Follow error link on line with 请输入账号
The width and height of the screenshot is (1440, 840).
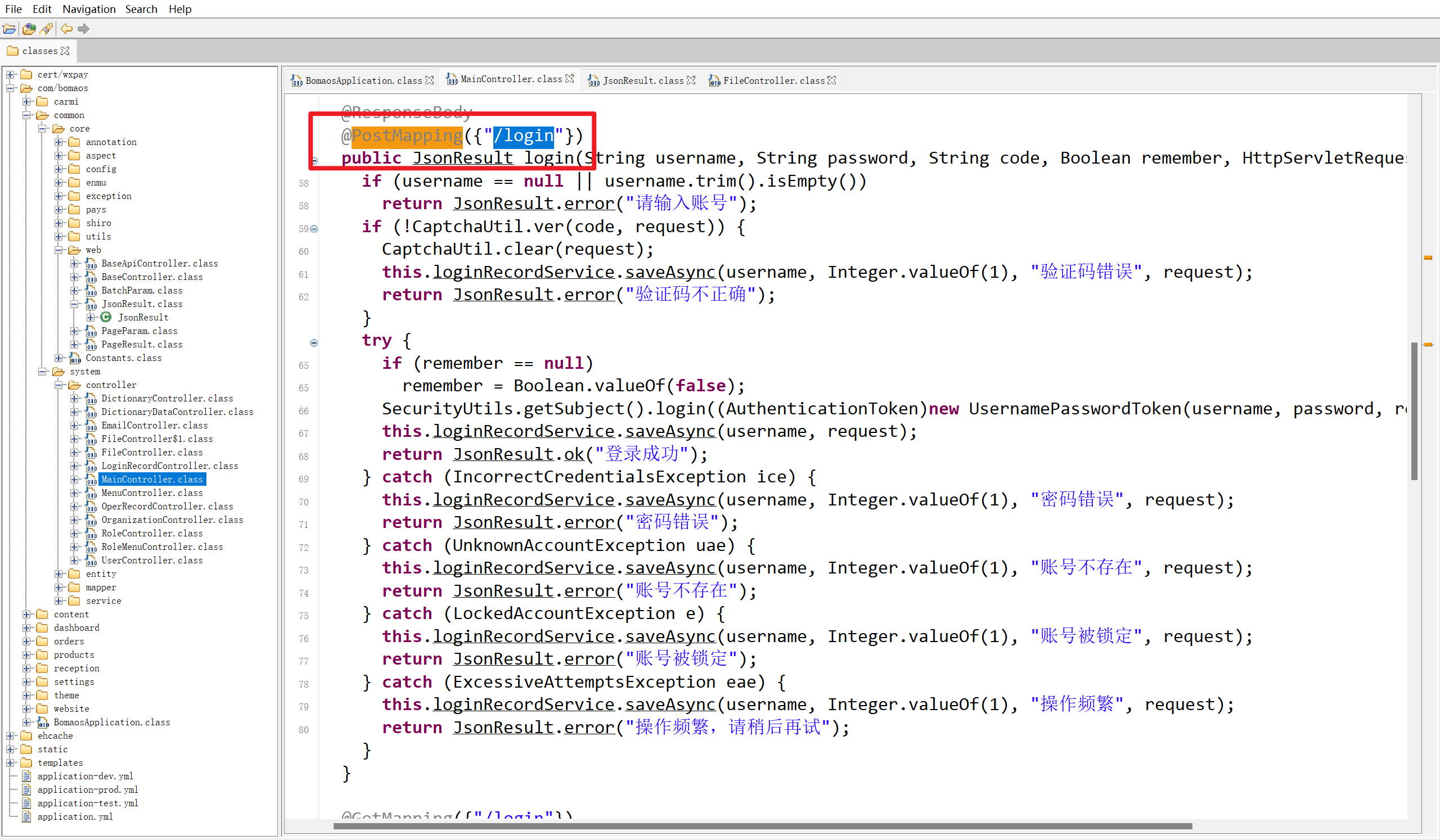click(x=588, y=204)
